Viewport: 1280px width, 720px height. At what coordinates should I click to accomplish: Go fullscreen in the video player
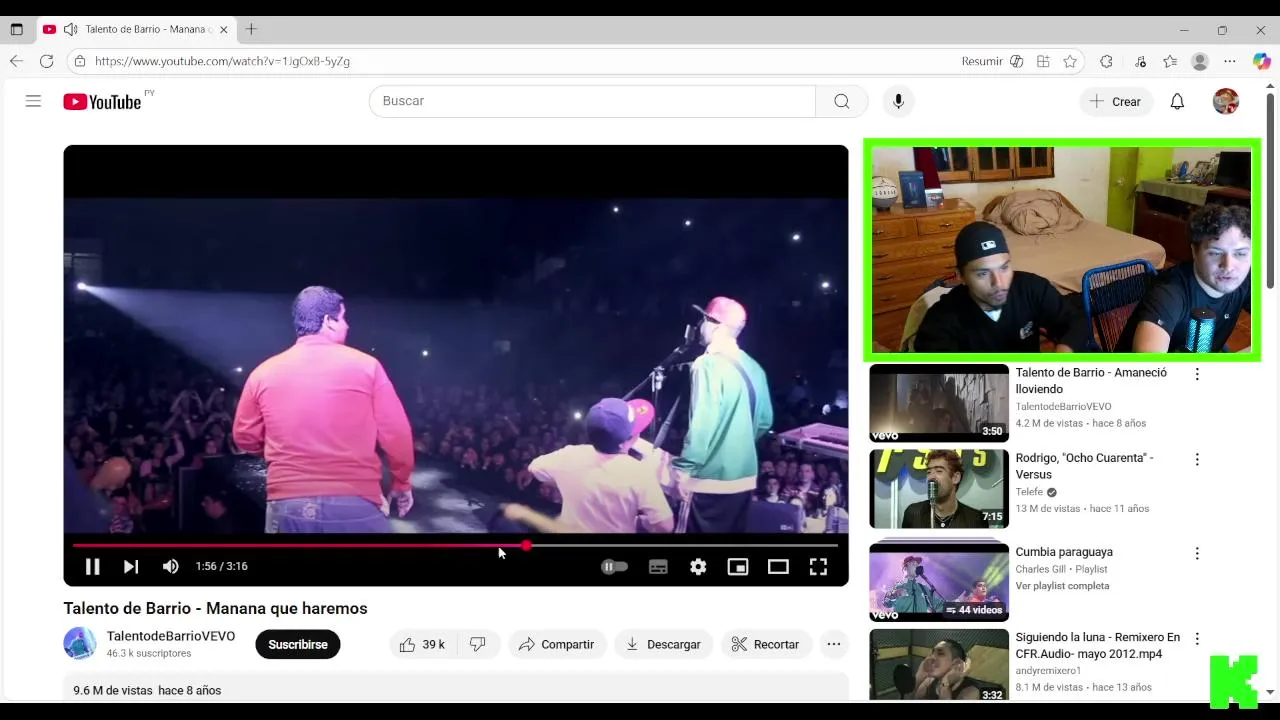pyautogui.click(x=818, y=567)
